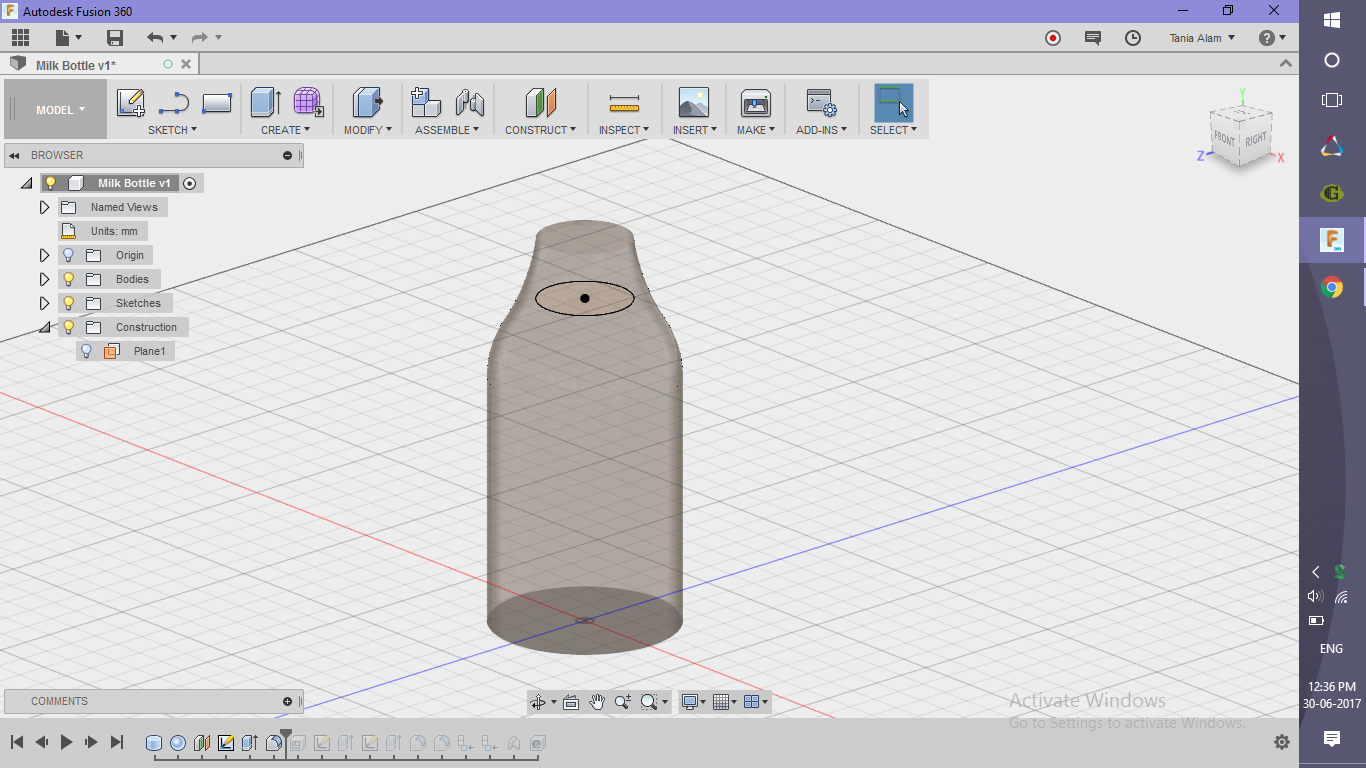Activate the Select window tool
Screen dimensions: 1366x768
[893, 103]
